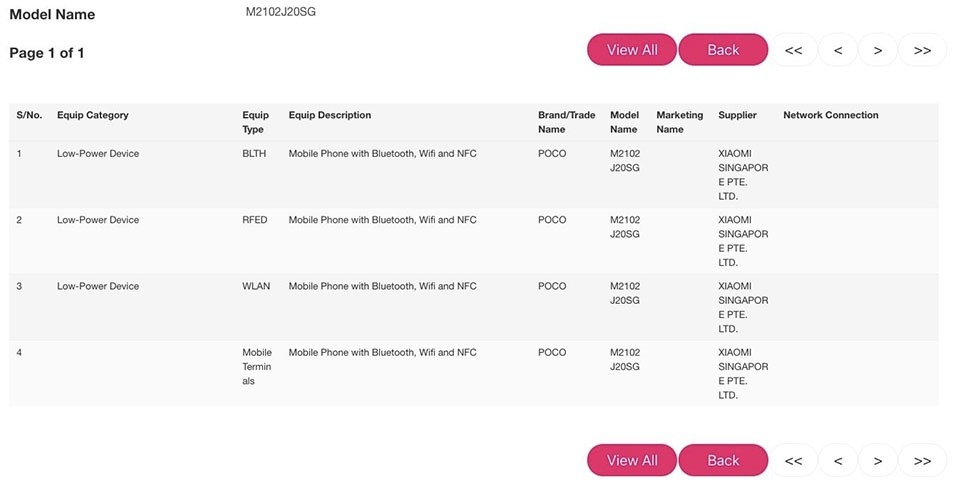Select the Equip Category column header

click(92, 115)
